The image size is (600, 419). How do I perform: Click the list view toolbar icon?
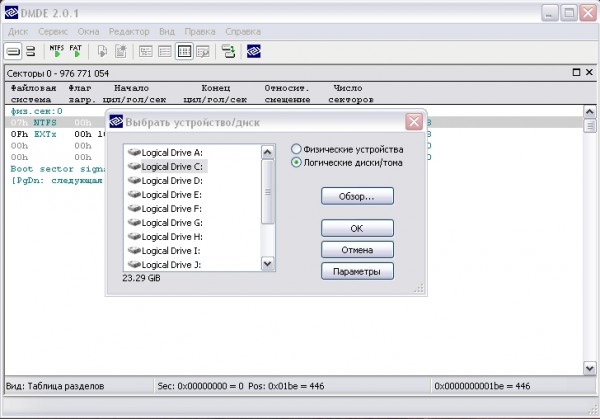point(165,51)
